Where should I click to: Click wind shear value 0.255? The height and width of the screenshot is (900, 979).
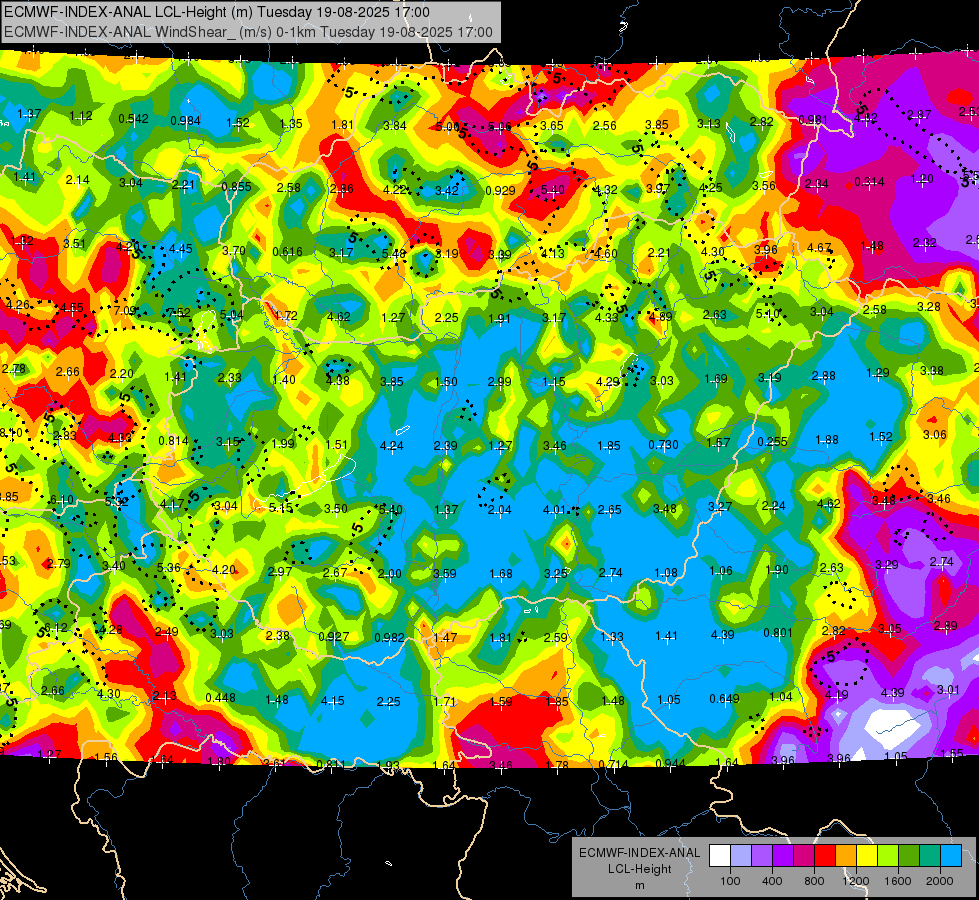pos(772,442)
